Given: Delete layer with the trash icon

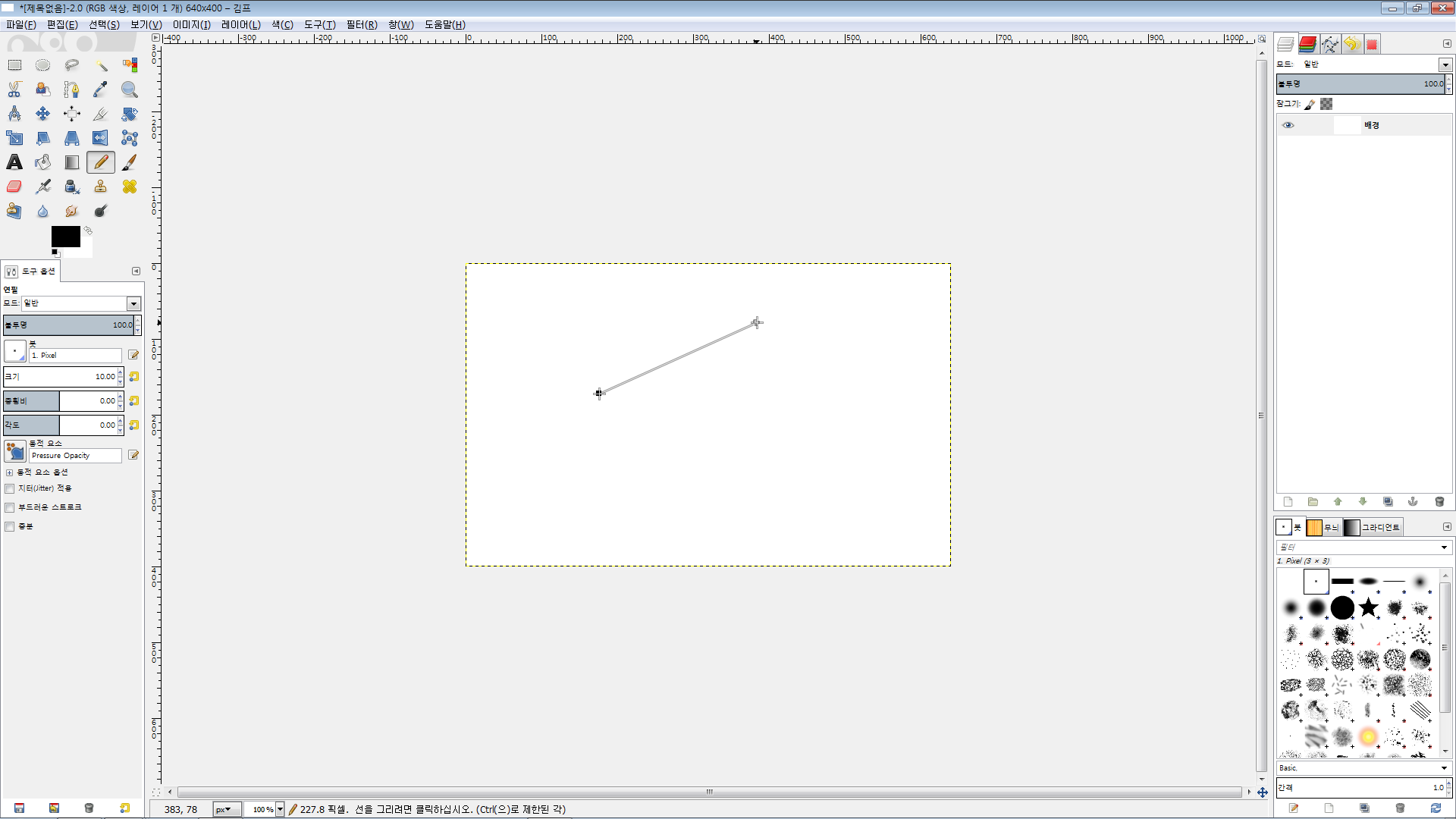Looking at the screenshot, I should (1439, 502).
